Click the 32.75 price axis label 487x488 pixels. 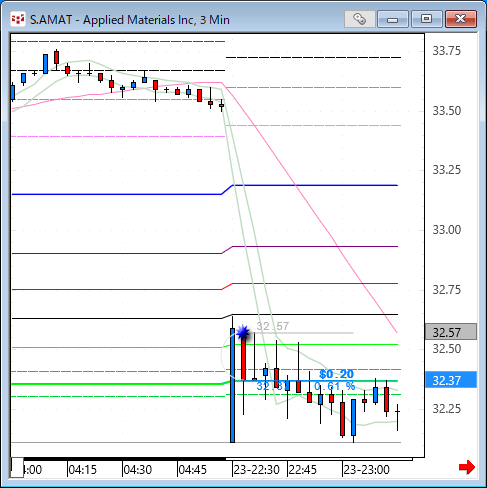[x=447, y=290]
